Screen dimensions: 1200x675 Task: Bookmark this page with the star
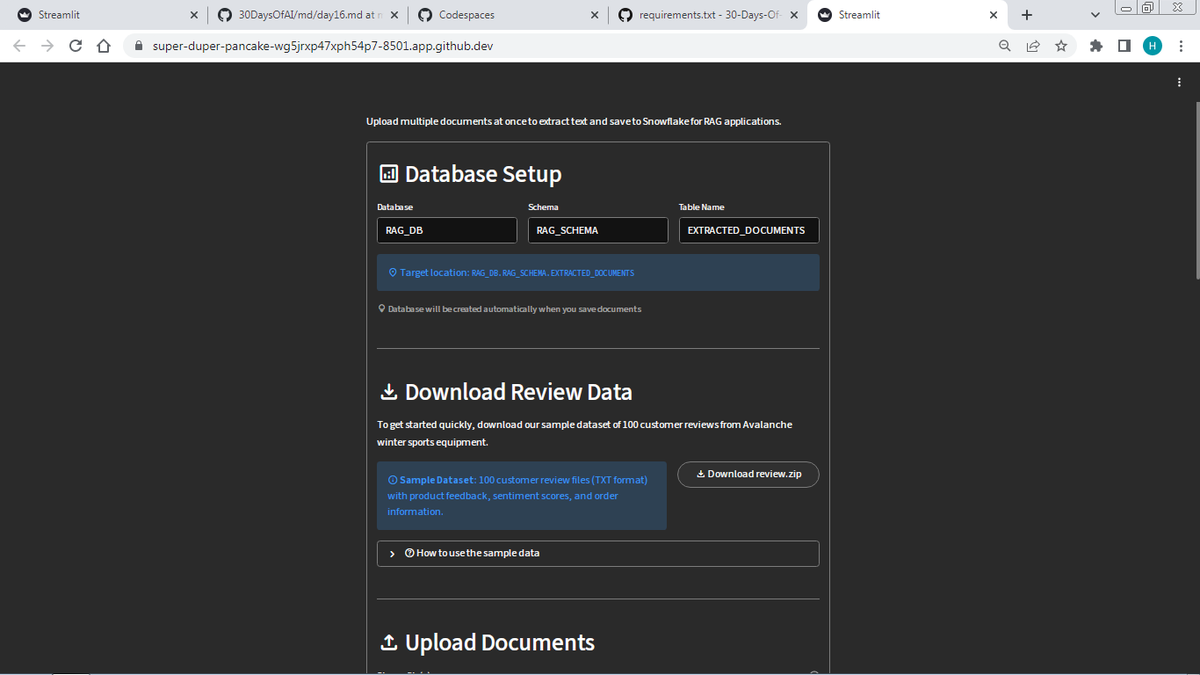point(1060,46)
